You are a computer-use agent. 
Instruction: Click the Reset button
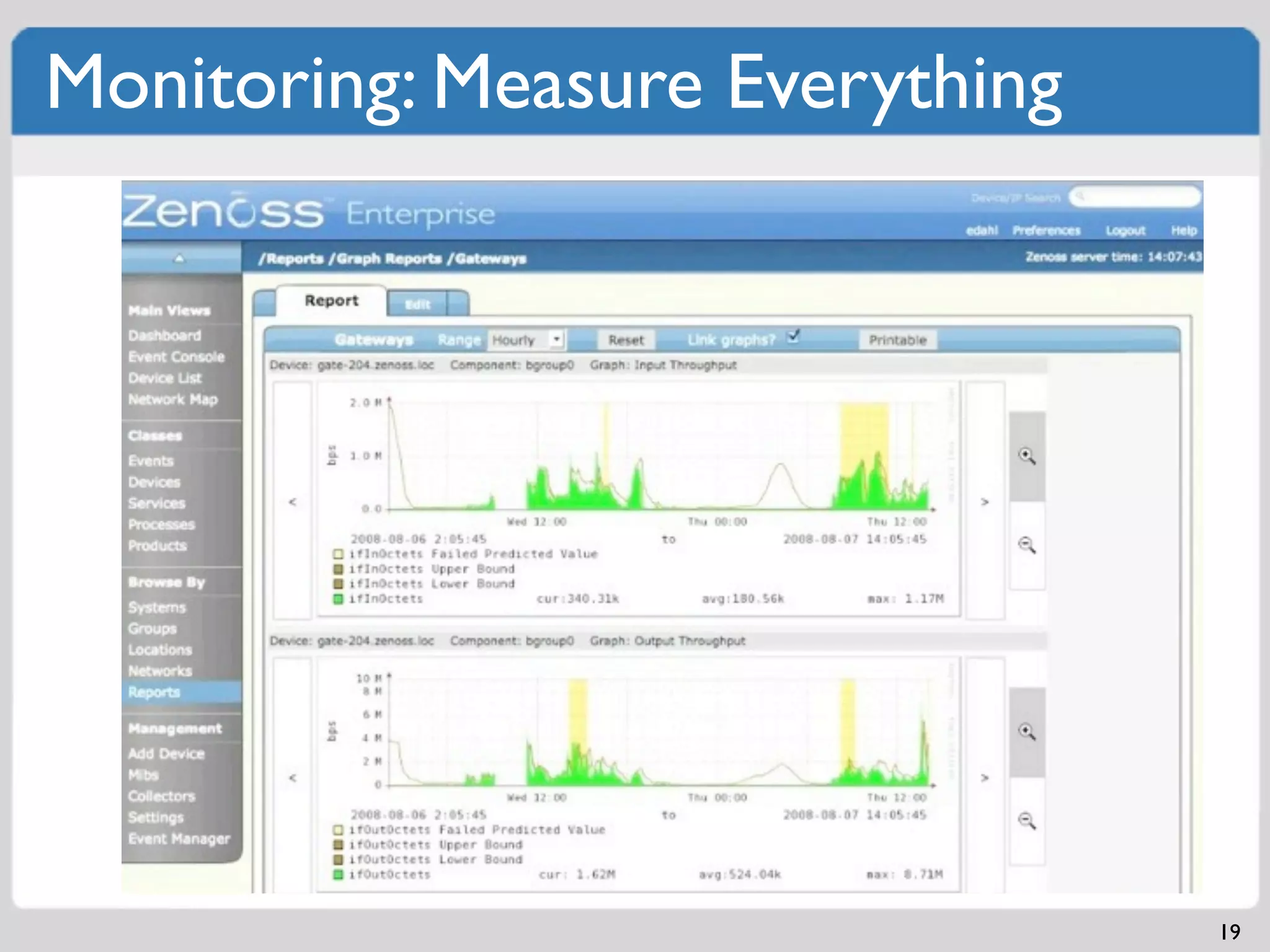pos(626,340)
